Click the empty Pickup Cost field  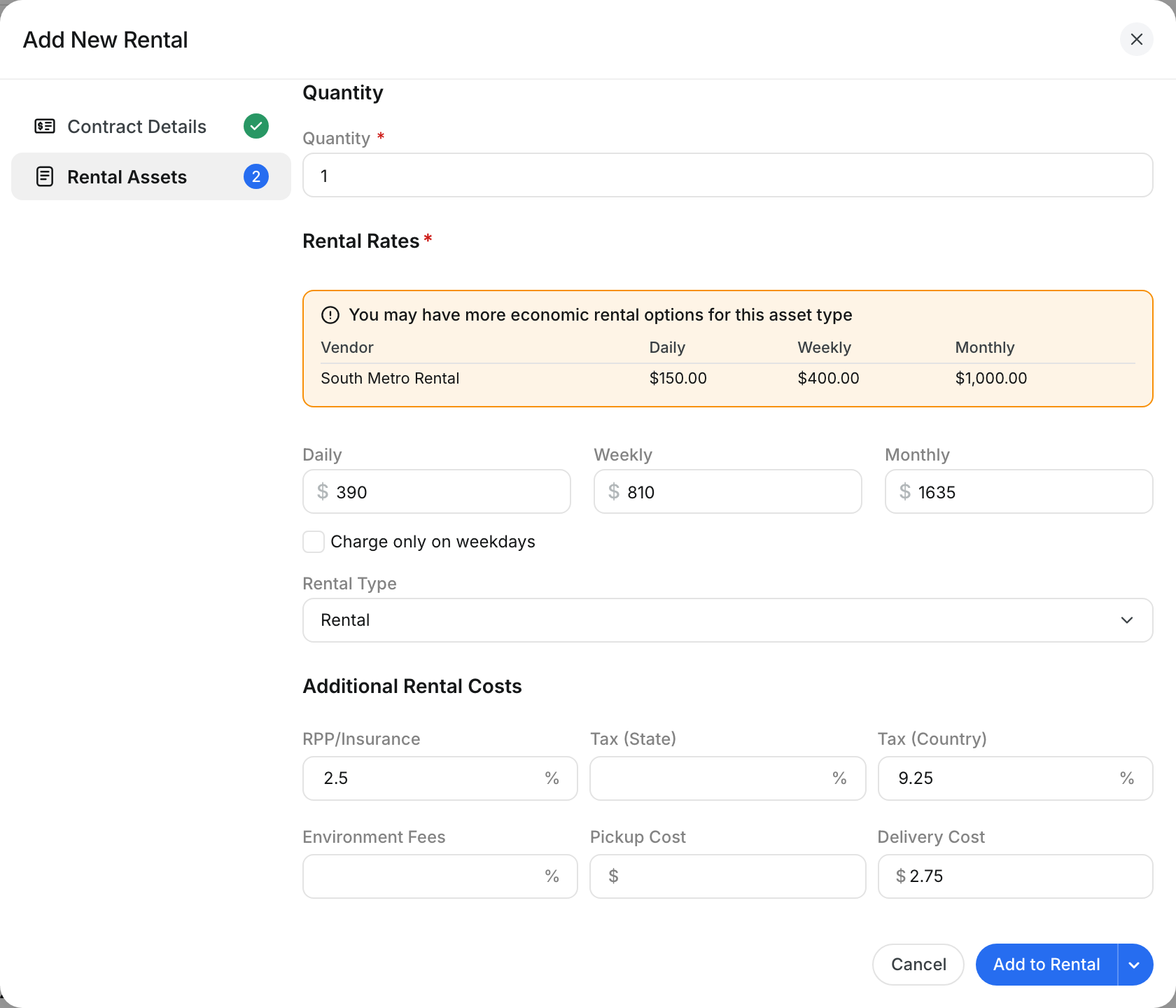[728, 876]
